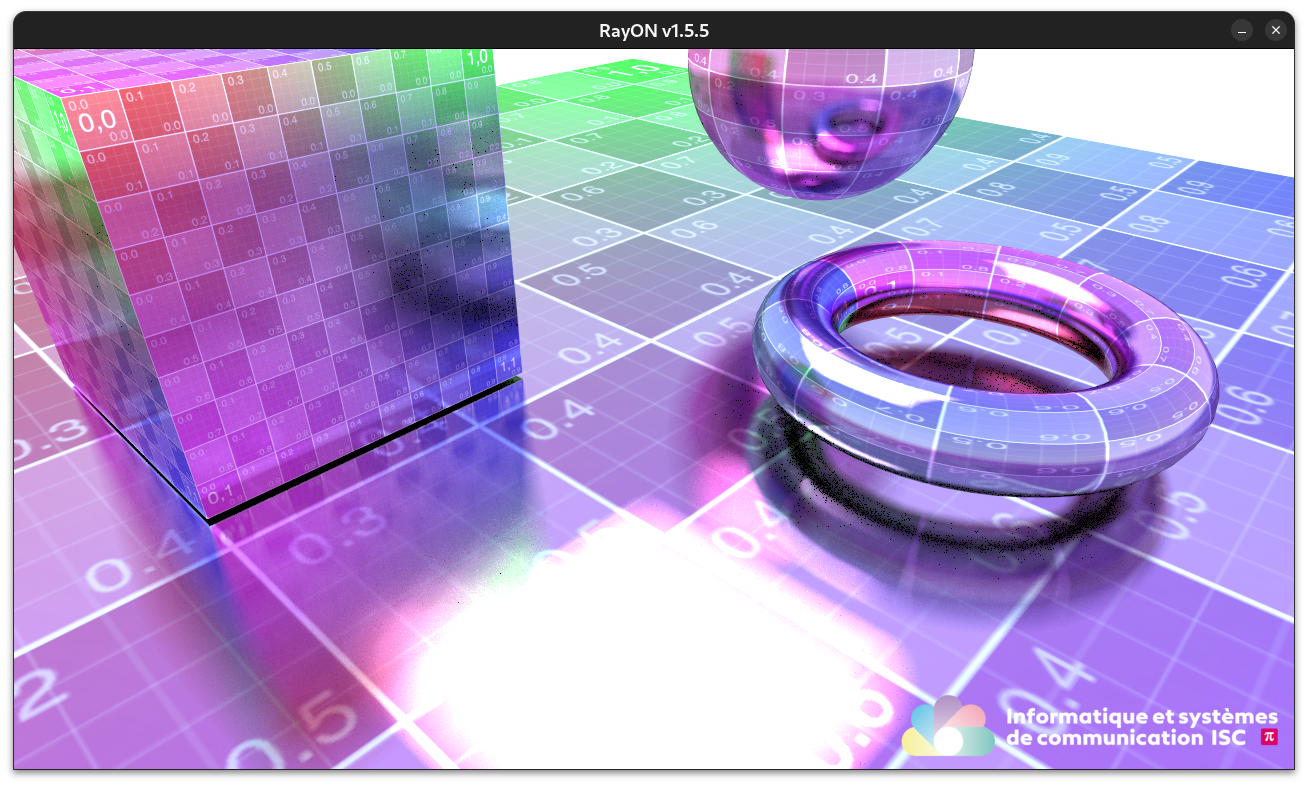
Task: Select the "0,0" label on the cube
Action: [x=97, y=122]
